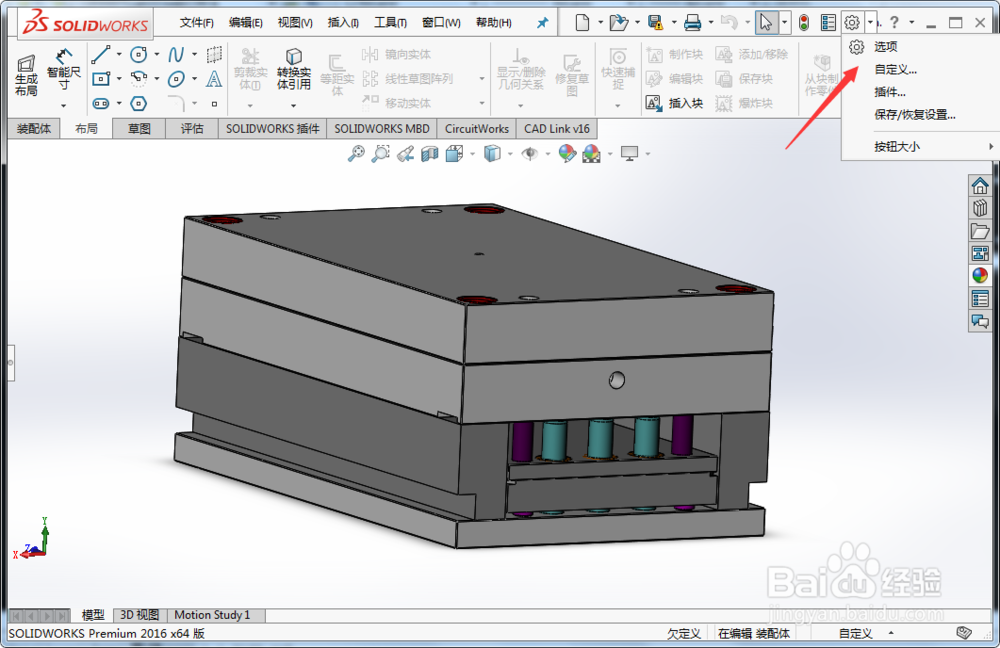Viewport: 1000px width, 648px height.
Task: Select the Line sketch tool
Action: pos(101,55)
